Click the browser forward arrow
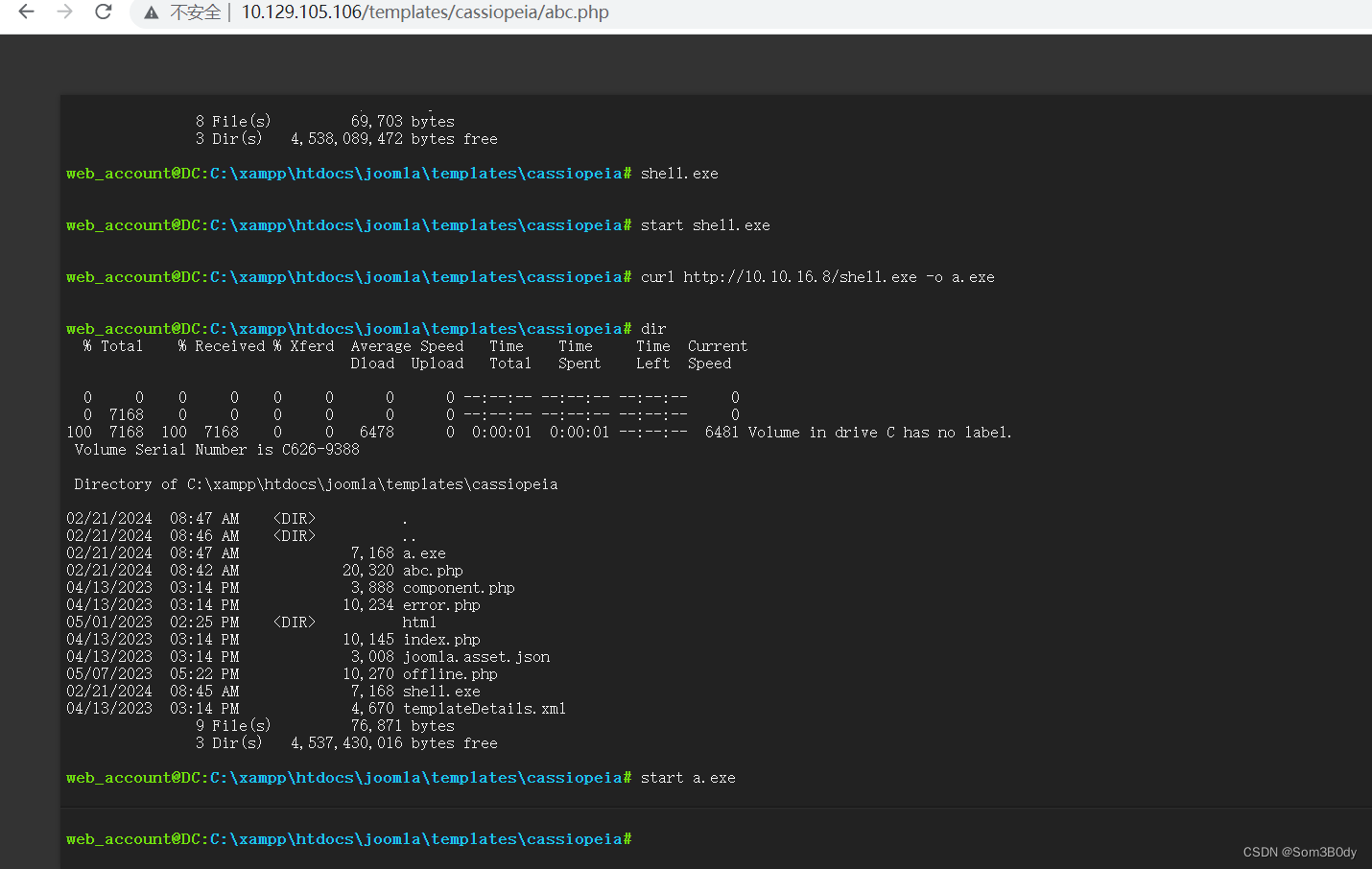 [64, 12]
